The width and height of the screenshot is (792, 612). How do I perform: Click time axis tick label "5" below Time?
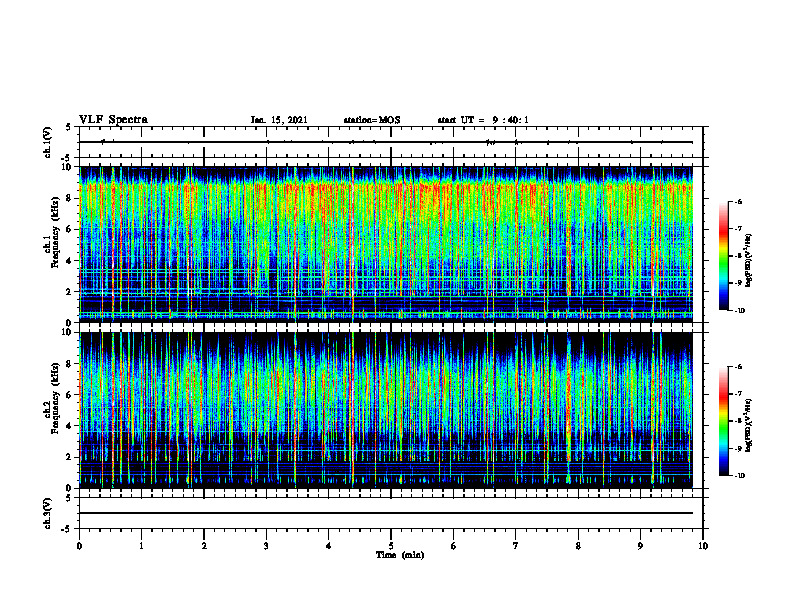coord(391,546)
